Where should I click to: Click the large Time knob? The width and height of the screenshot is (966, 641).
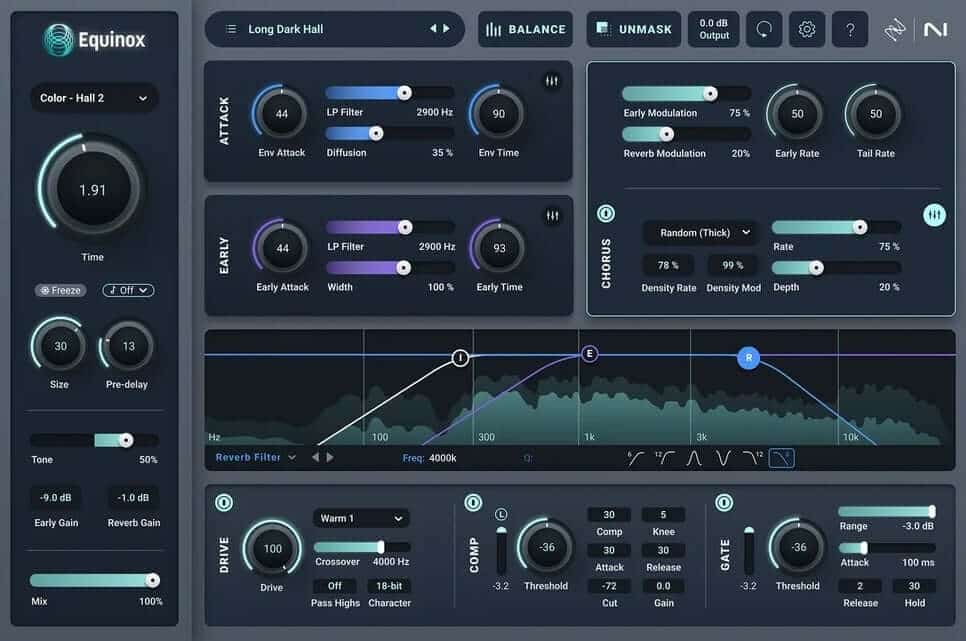point(92,187)
